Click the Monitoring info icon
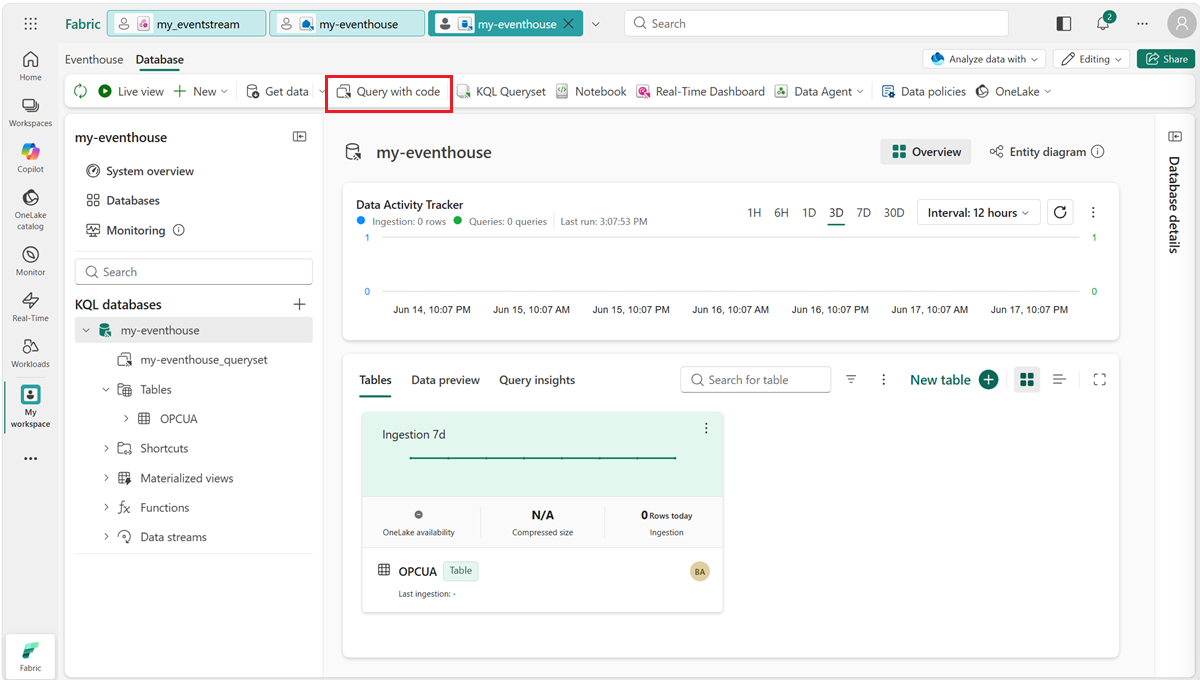Screen dimensions: 1200x680 tap(179, 230)
